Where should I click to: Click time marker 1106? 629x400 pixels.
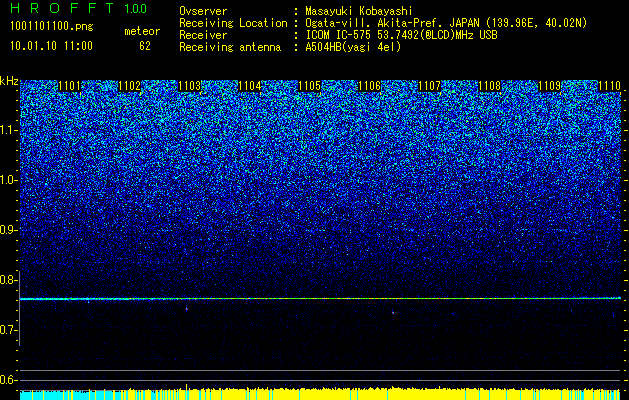(369, 86)
